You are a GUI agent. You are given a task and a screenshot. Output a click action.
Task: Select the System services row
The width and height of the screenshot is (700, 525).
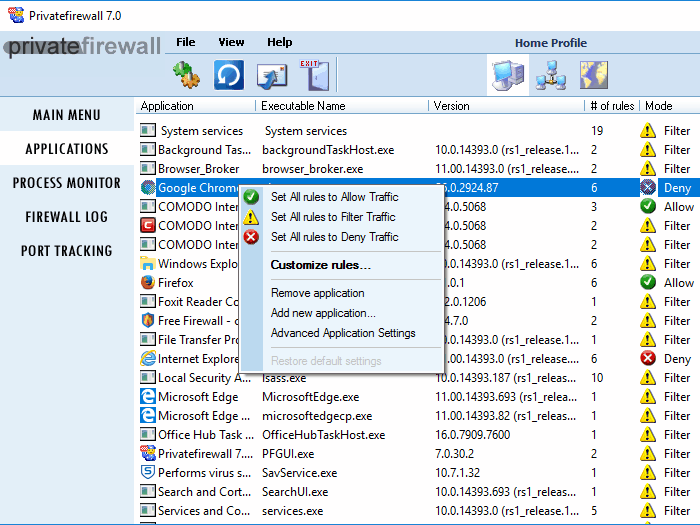(x=418, y=131)
